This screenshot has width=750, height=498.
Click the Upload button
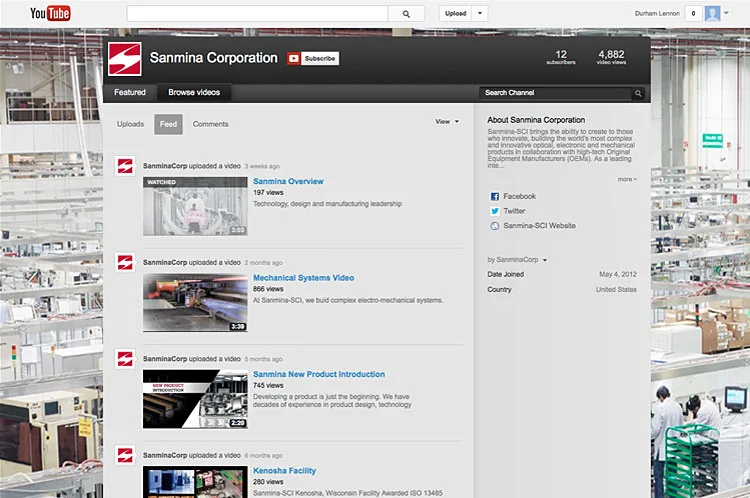pos(455,13)
